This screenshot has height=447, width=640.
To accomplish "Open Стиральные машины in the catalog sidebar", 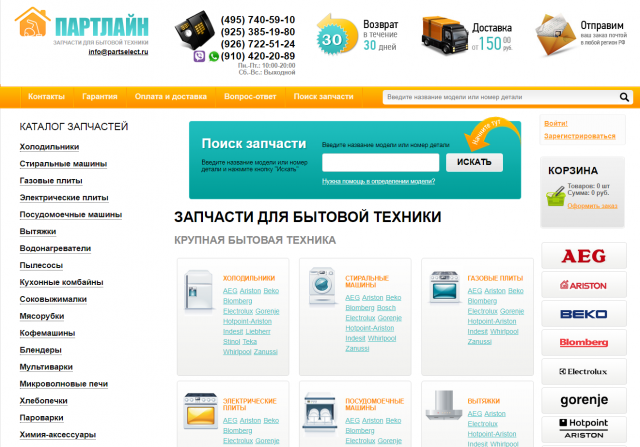I will coord(63,164).
